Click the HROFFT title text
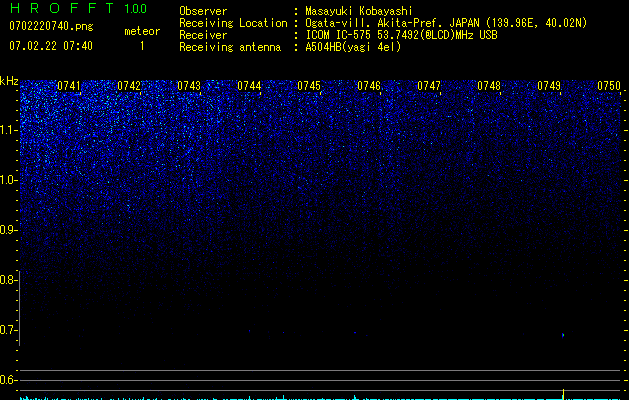 point(62,8)
